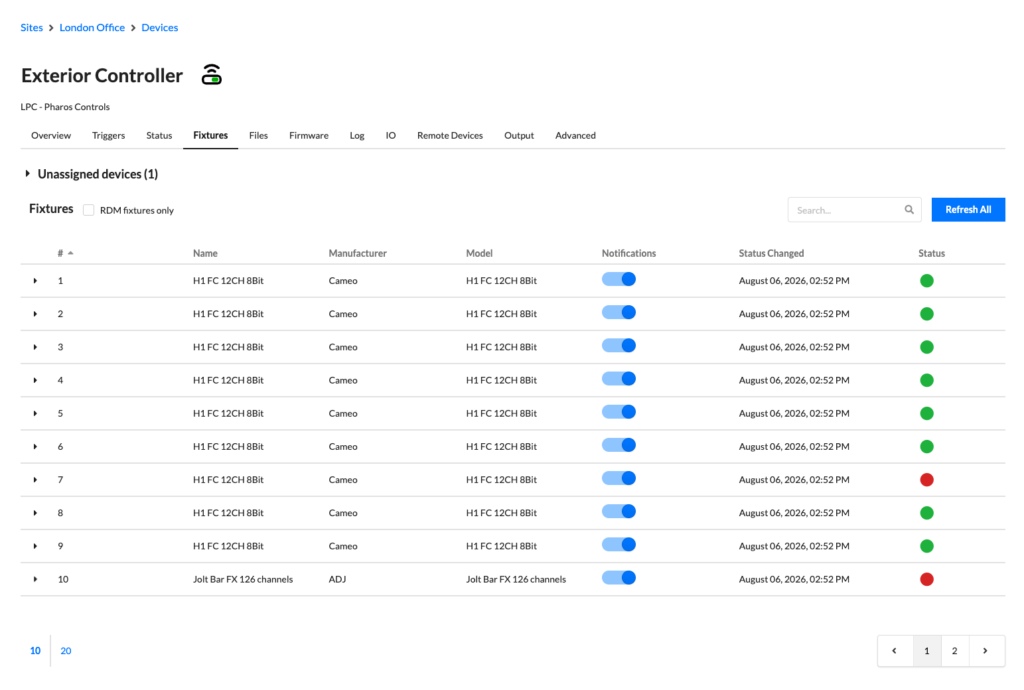The height and width of the screenshot is (690, 1024).
Task: Expand fixture row 9 details
Action: (x=35, y=546)
